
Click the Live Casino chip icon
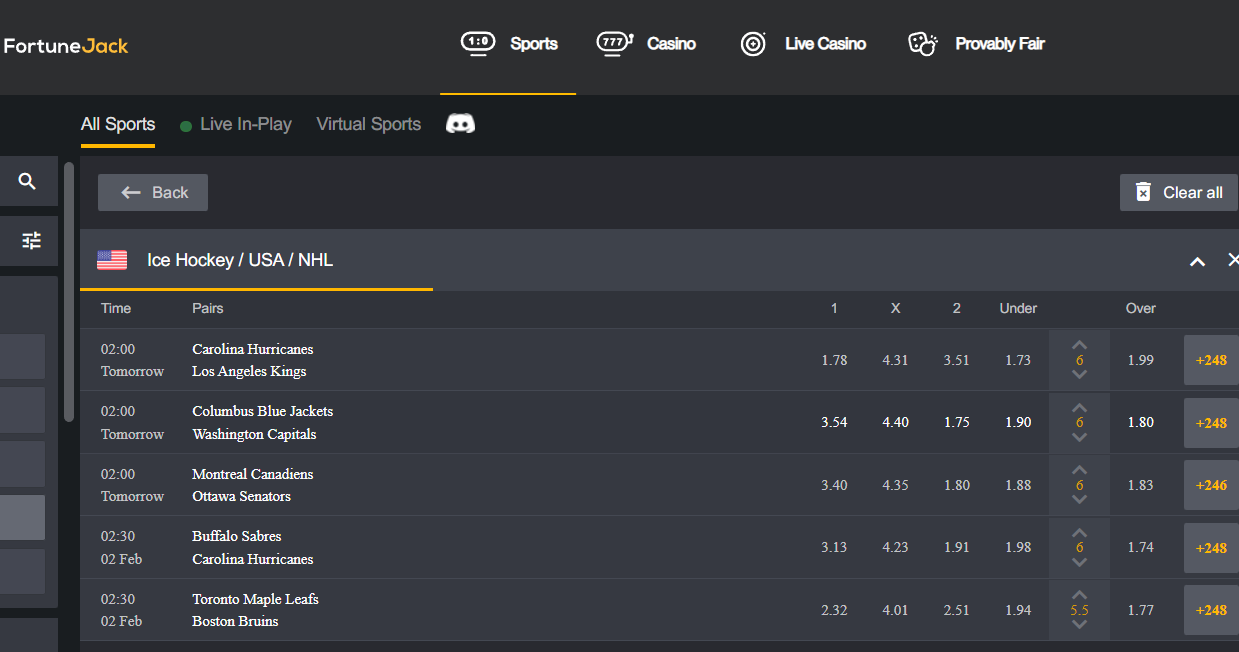pyautogui.click(x=753, y=44)
